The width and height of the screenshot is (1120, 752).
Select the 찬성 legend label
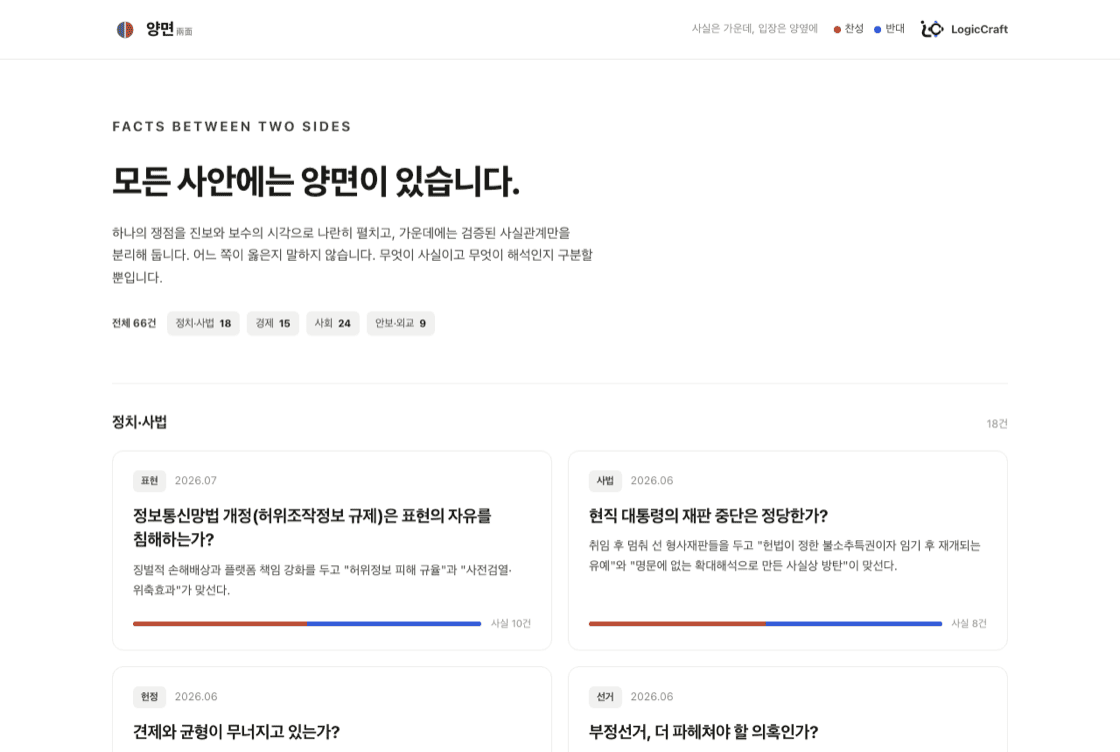(x=854, y=29)
